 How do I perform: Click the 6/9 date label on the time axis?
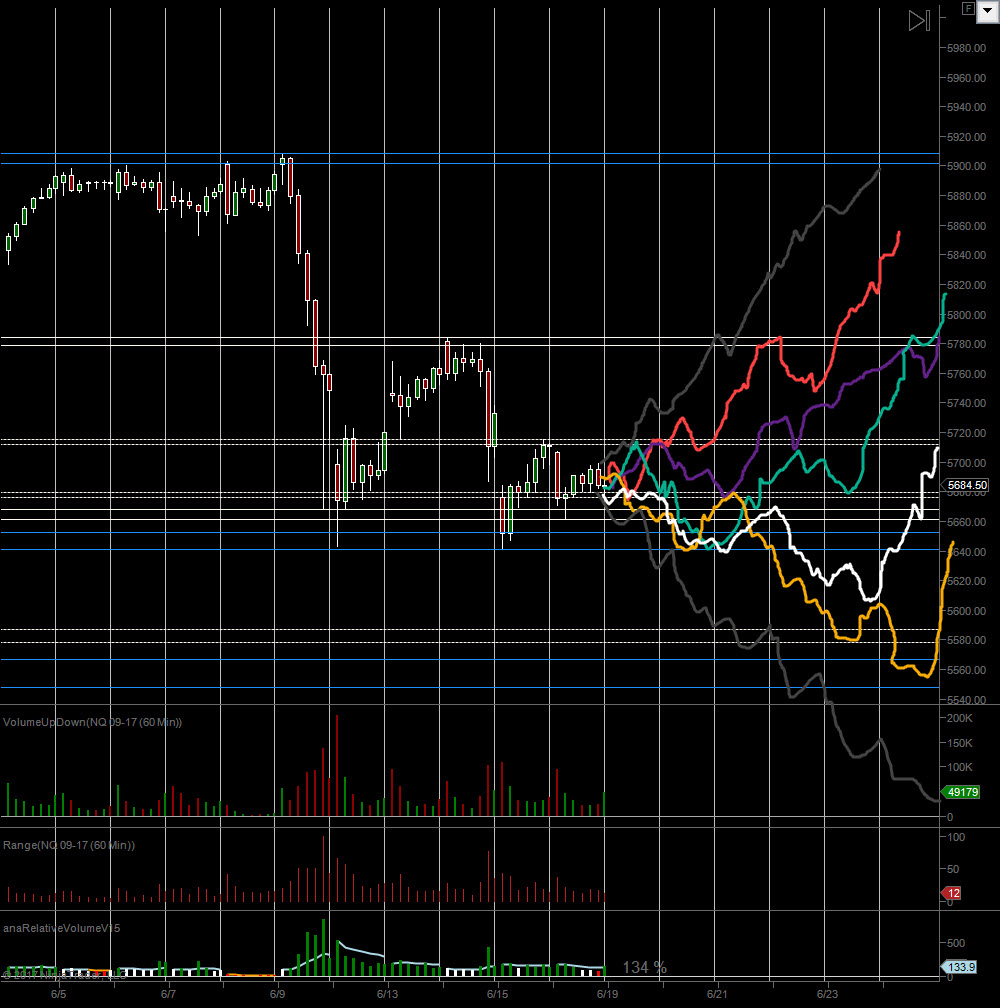(278, 994)
